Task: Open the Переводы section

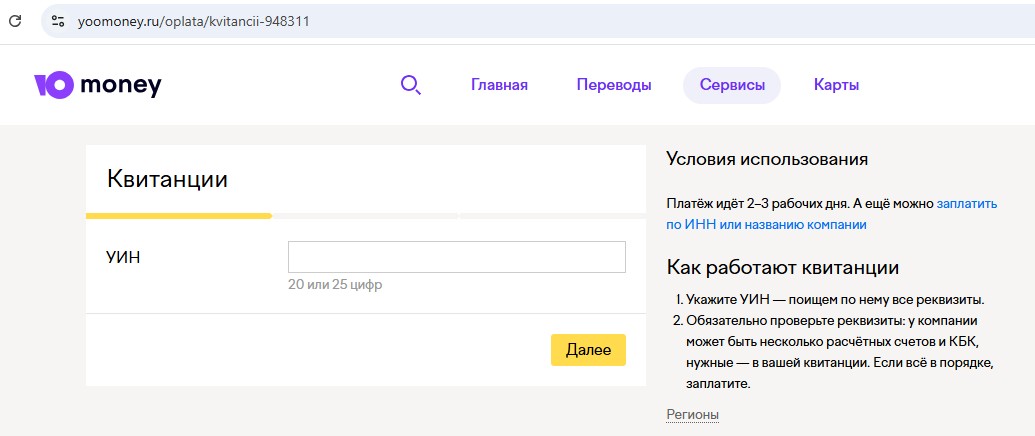Action: [x=613, y=86]
